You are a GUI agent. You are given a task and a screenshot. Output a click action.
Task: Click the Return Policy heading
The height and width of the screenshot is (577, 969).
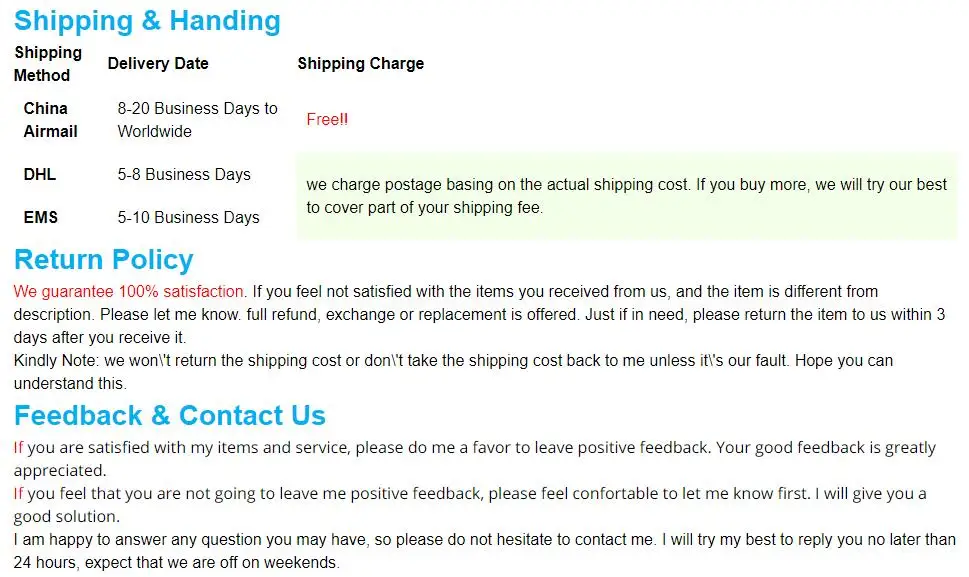pyautogui.click(x=103, y=259)
